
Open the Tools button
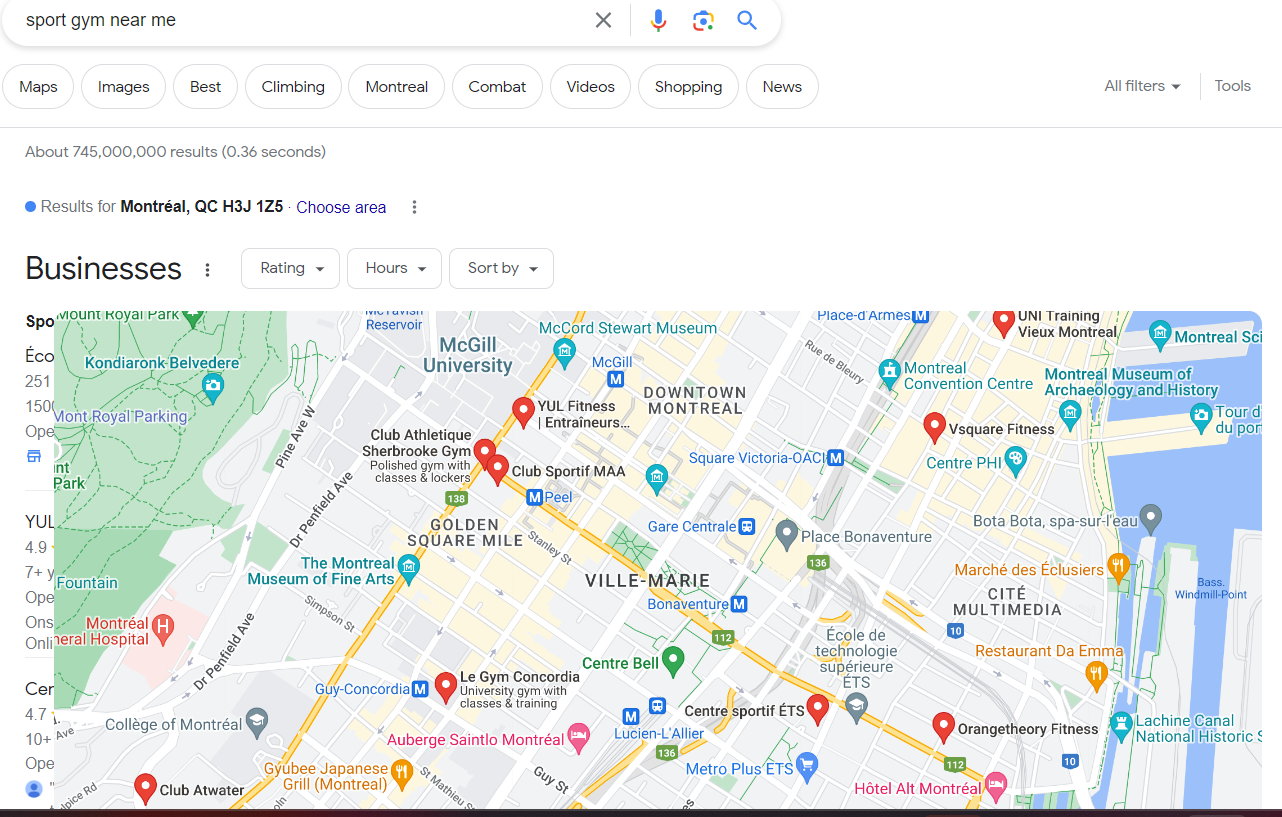1232,86
